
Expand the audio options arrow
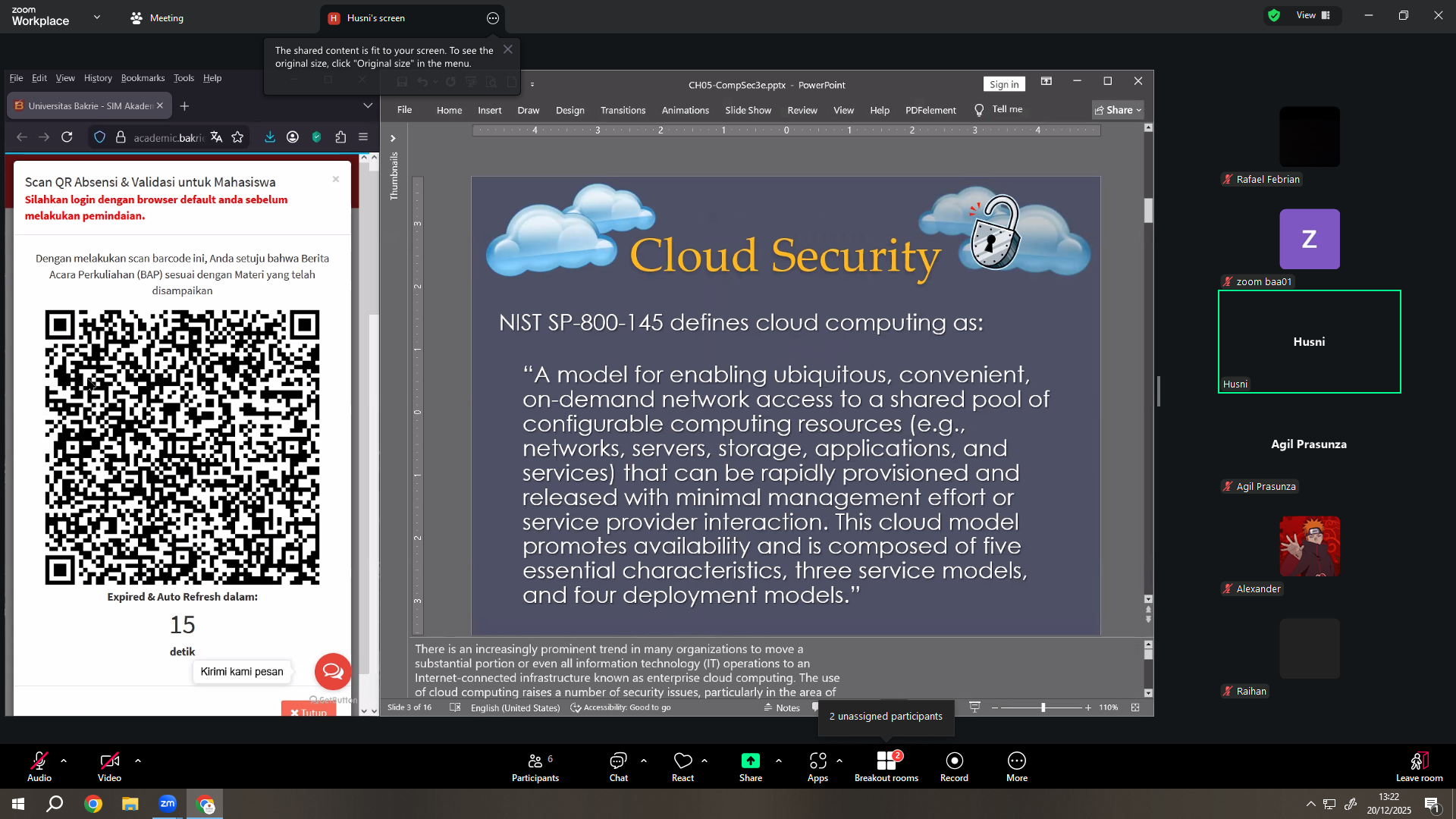[64, 760]
